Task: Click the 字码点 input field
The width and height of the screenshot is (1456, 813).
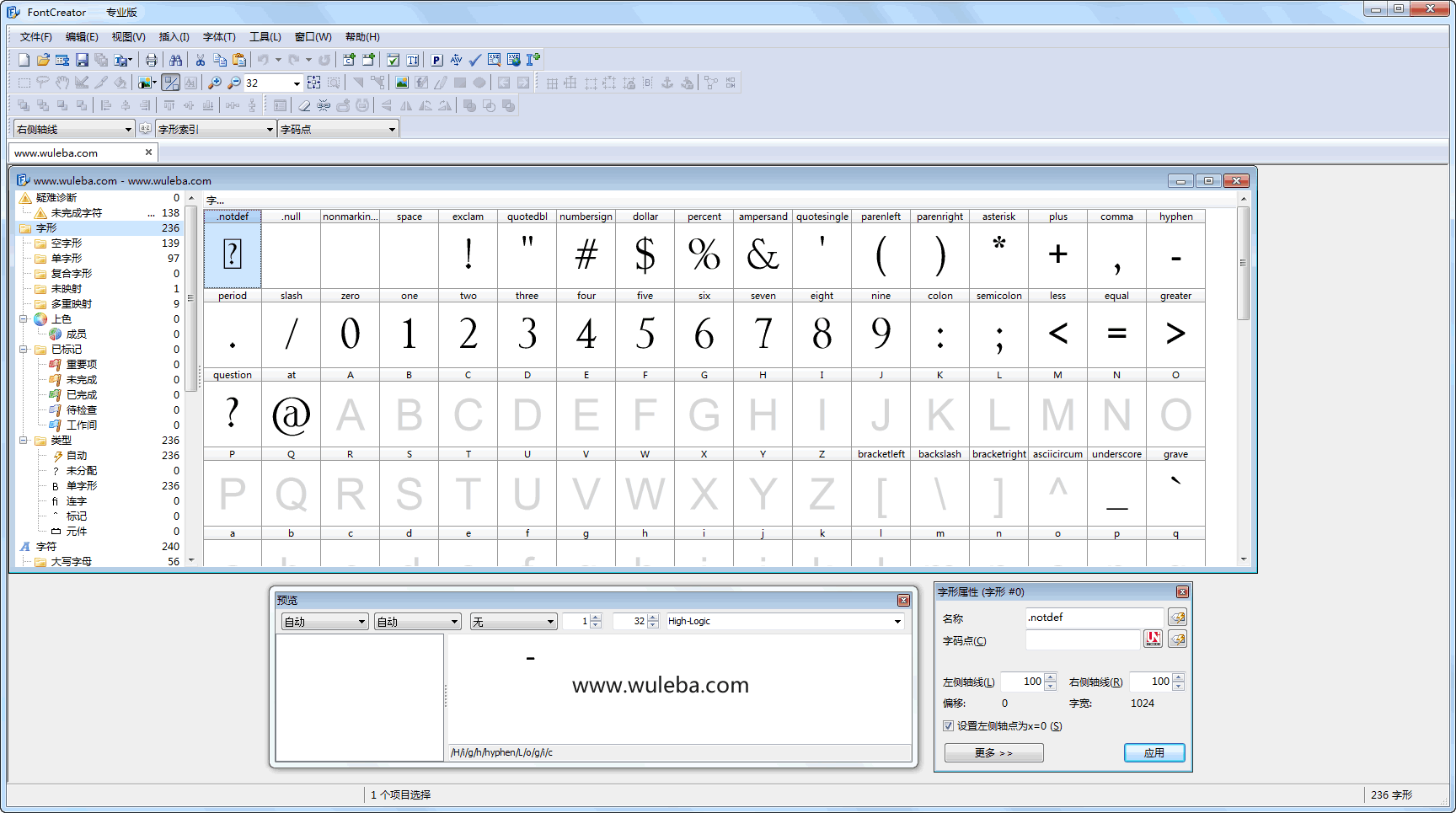Action: pyautogui.click(x=1082, y=640)
